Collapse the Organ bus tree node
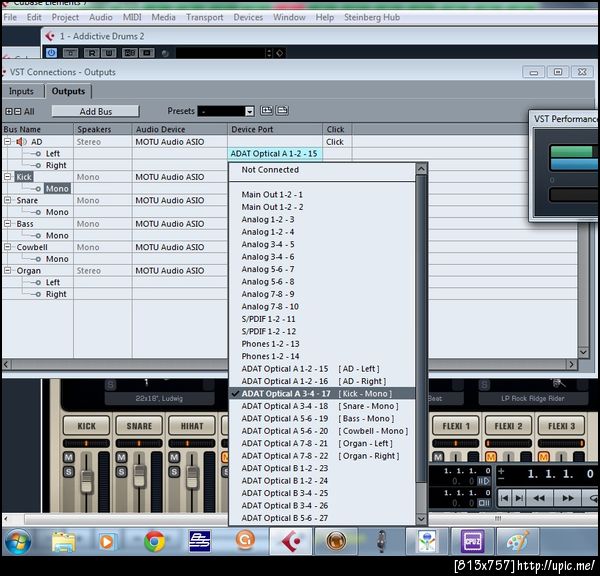This screenshot has width=600, height=576. [8, 271]
